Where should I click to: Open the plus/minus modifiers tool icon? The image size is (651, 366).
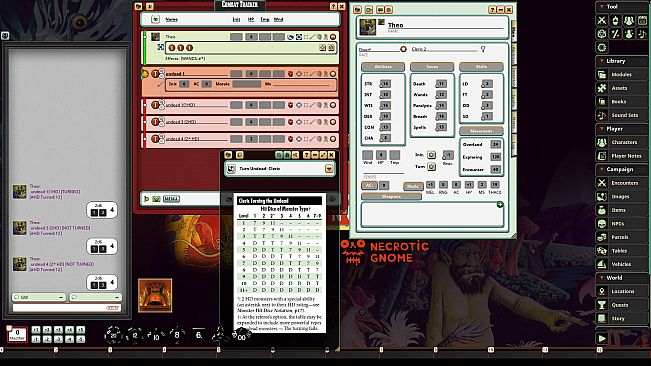pos(615,34)
